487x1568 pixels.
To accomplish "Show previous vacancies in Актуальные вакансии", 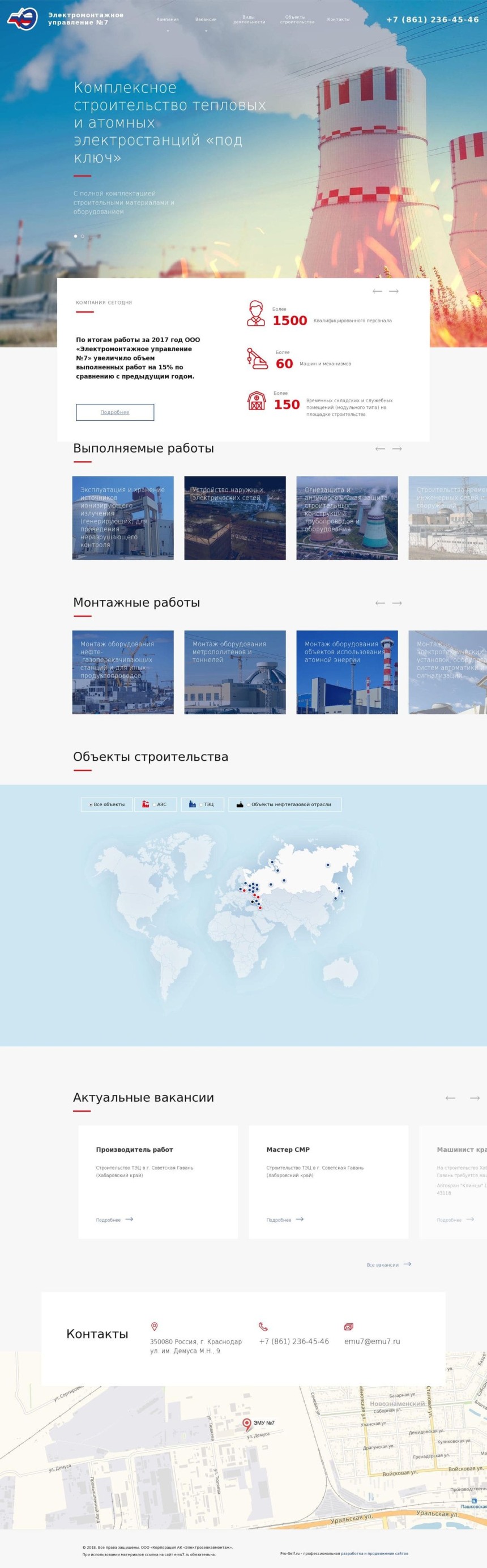I will [451, 1097].
